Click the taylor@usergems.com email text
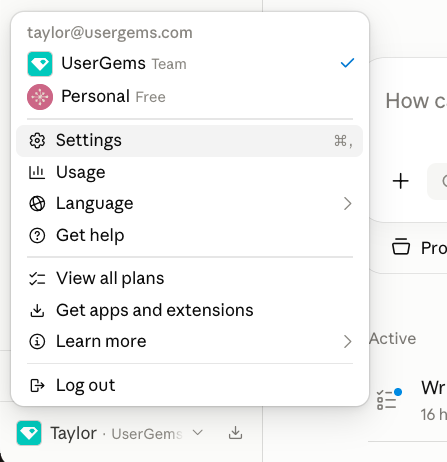 click(x=110, y=33)
